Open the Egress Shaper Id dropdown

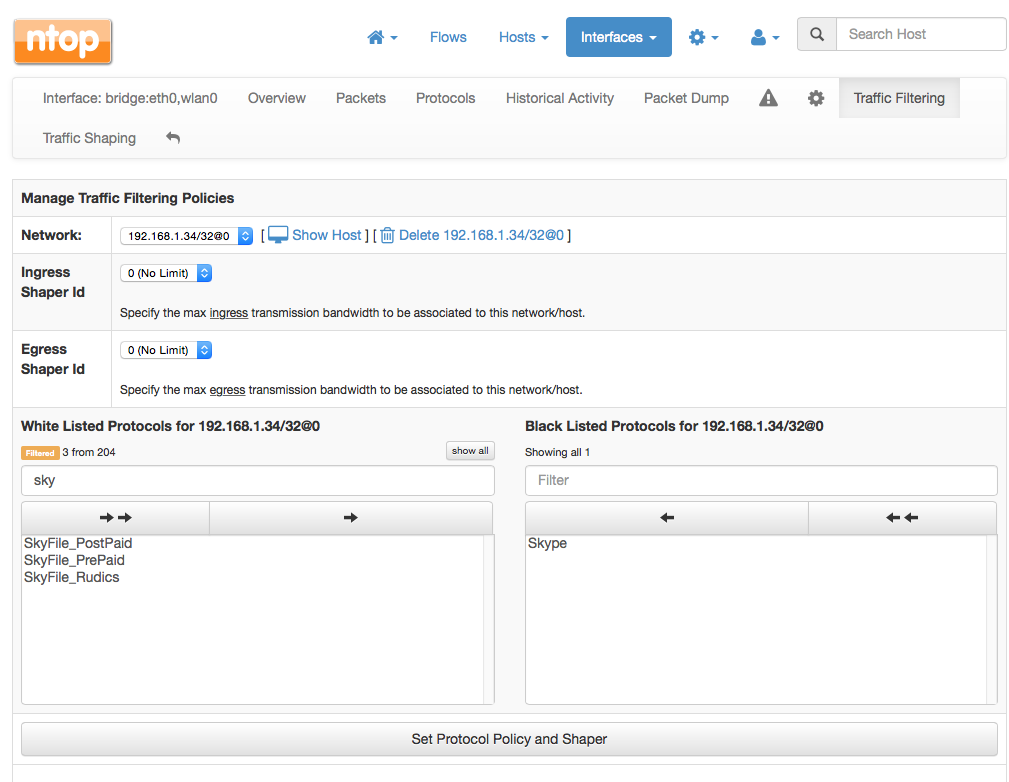[x=166, y=350]
